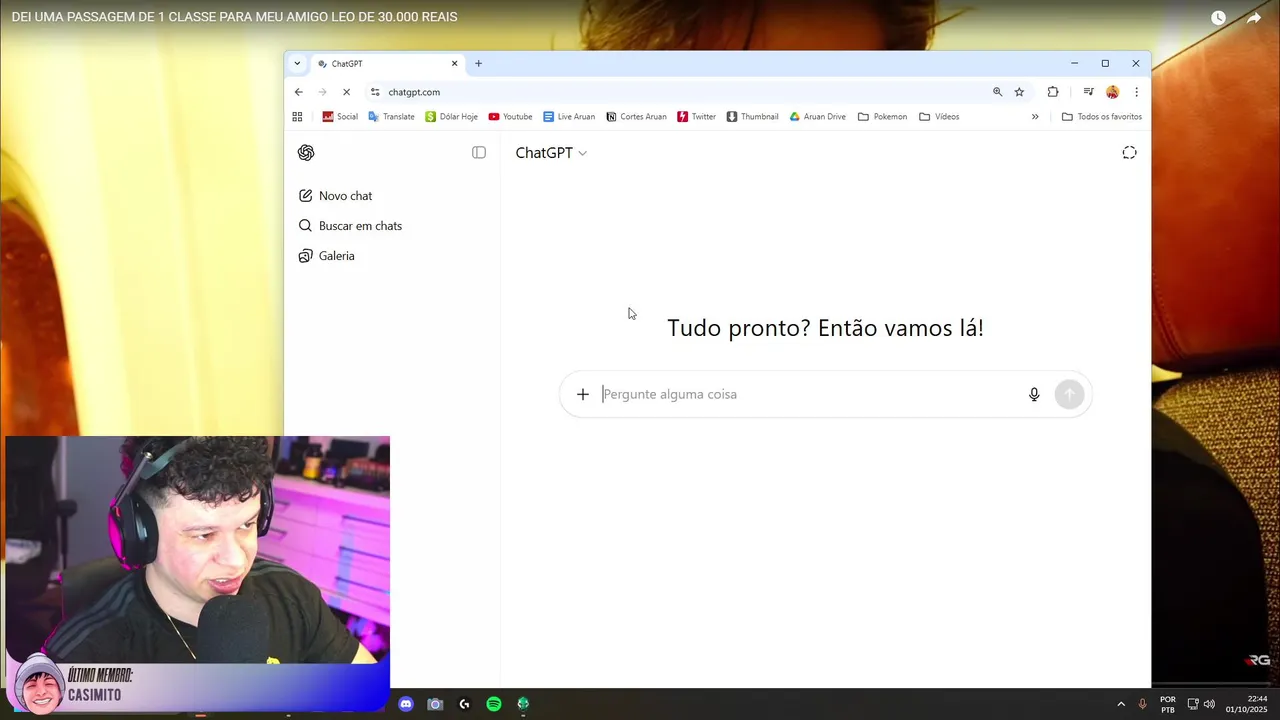Open Buscar em chats
1280x720 pixels.
350,226
